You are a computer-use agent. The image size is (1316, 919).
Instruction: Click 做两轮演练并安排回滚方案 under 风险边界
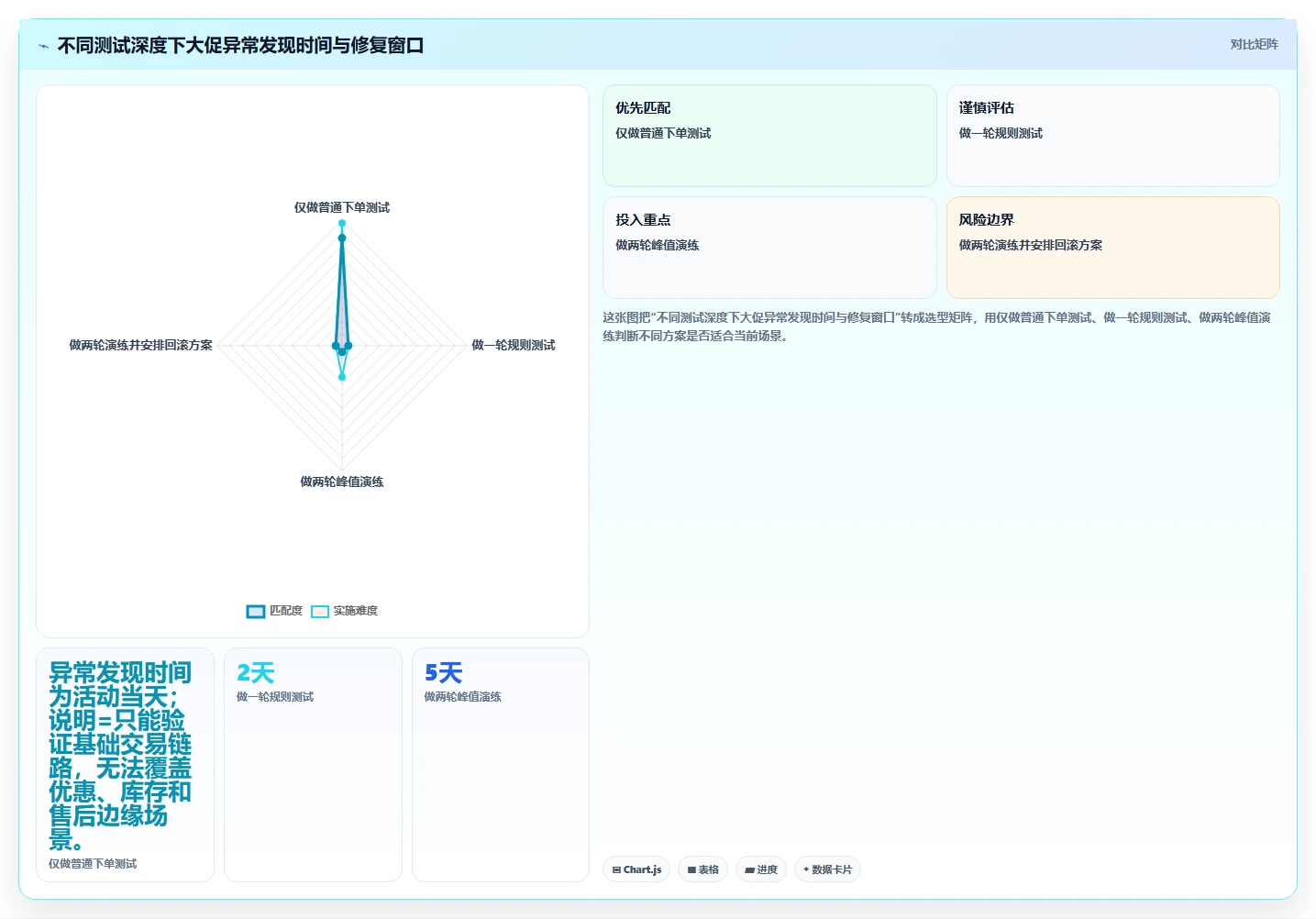click(1031, 245)
